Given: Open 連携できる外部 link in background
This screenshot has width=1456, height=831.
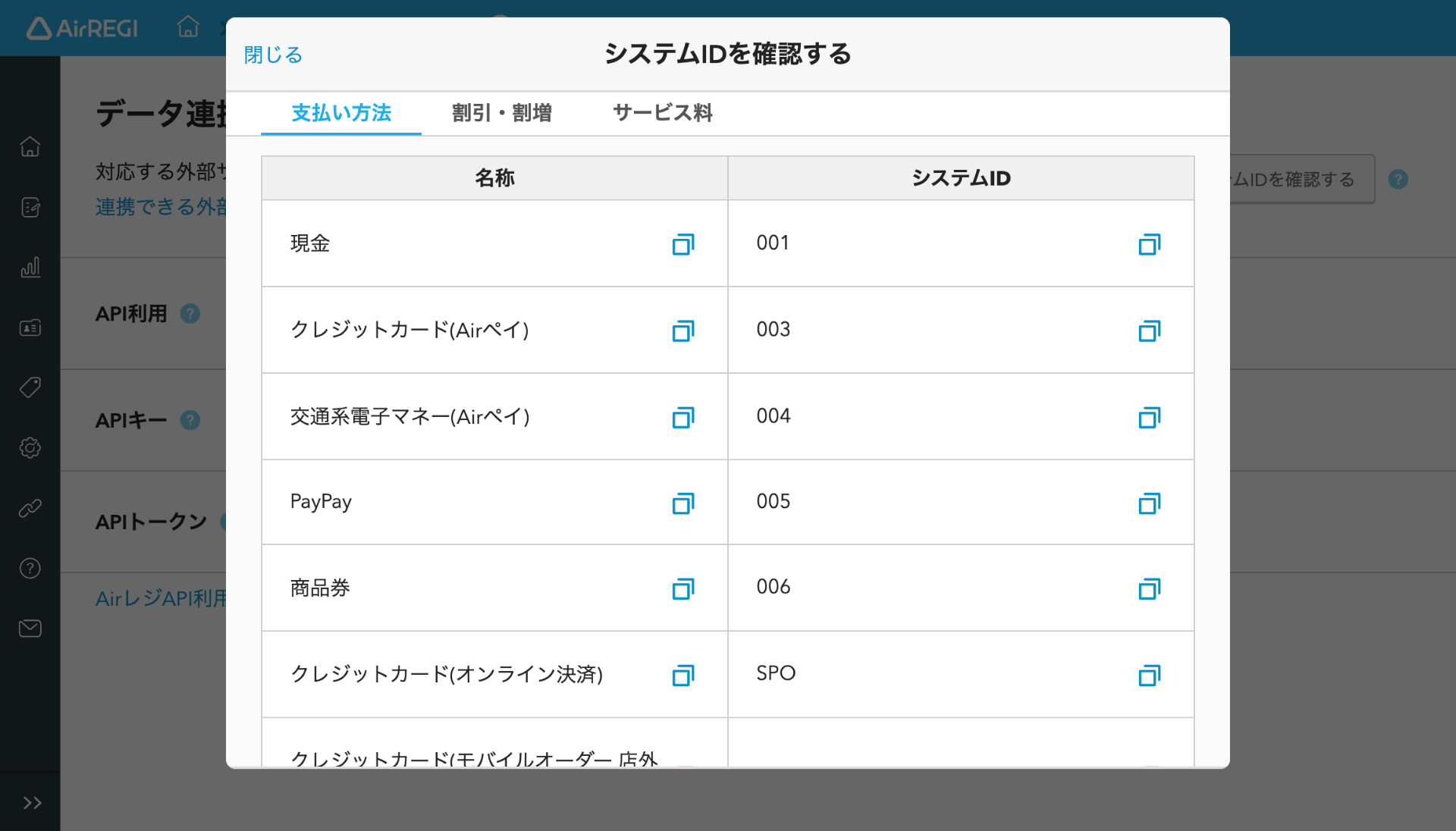Looking at the screenshot, I should [x=161, y=207].
